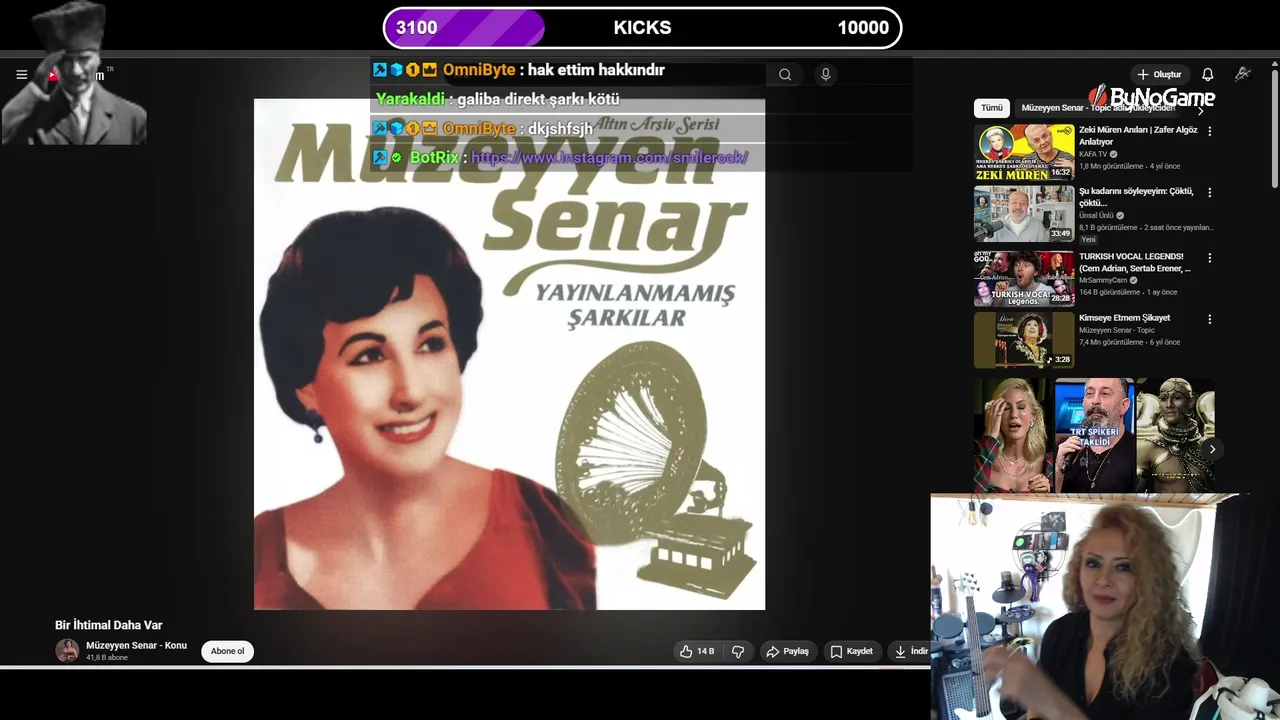Click the Yeni badge under Ünsal Ünlü video

click(x=1088, y=240)
